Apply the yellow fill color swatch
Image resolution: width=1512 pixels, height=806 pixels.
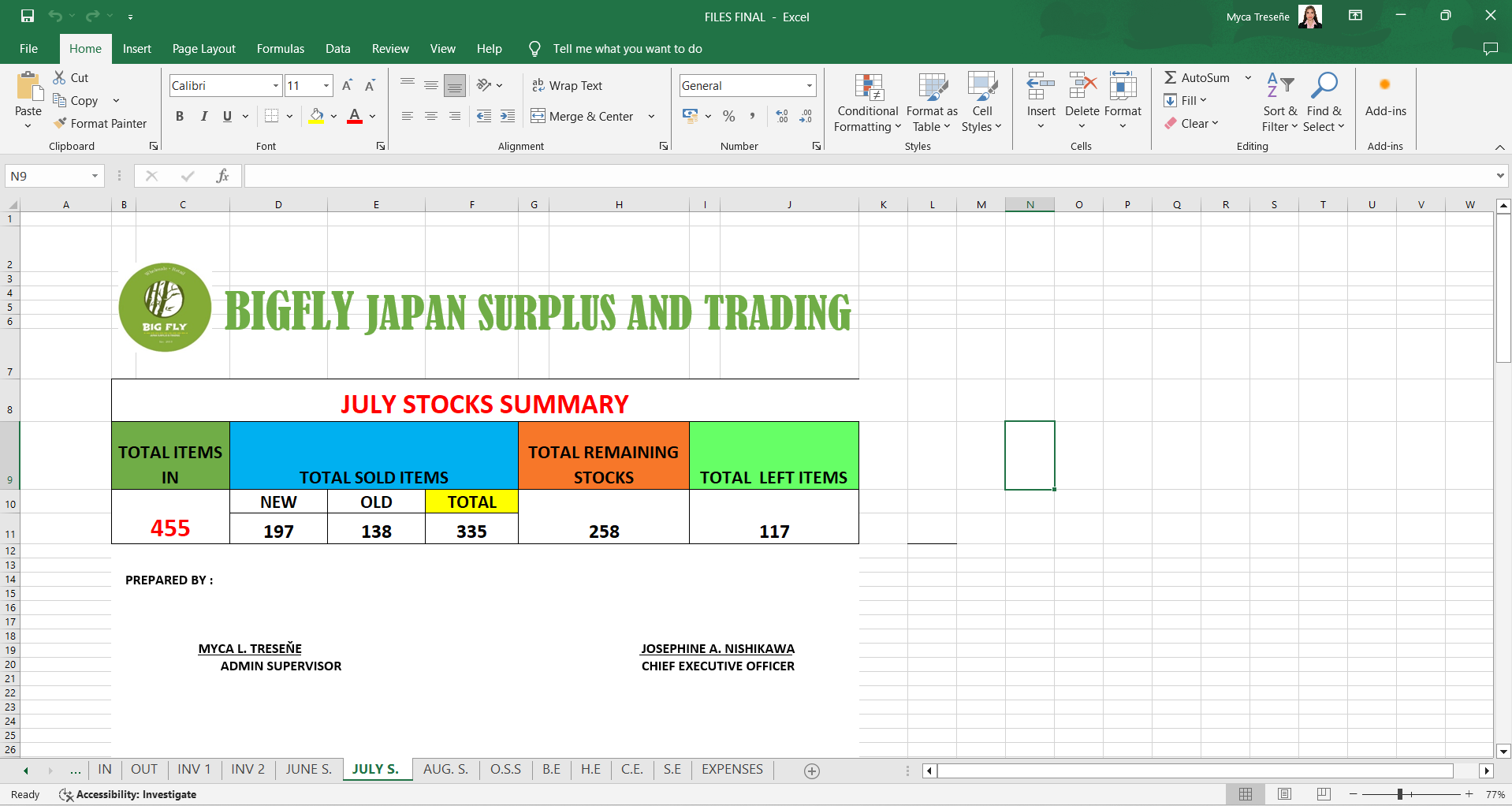[316, 116]
